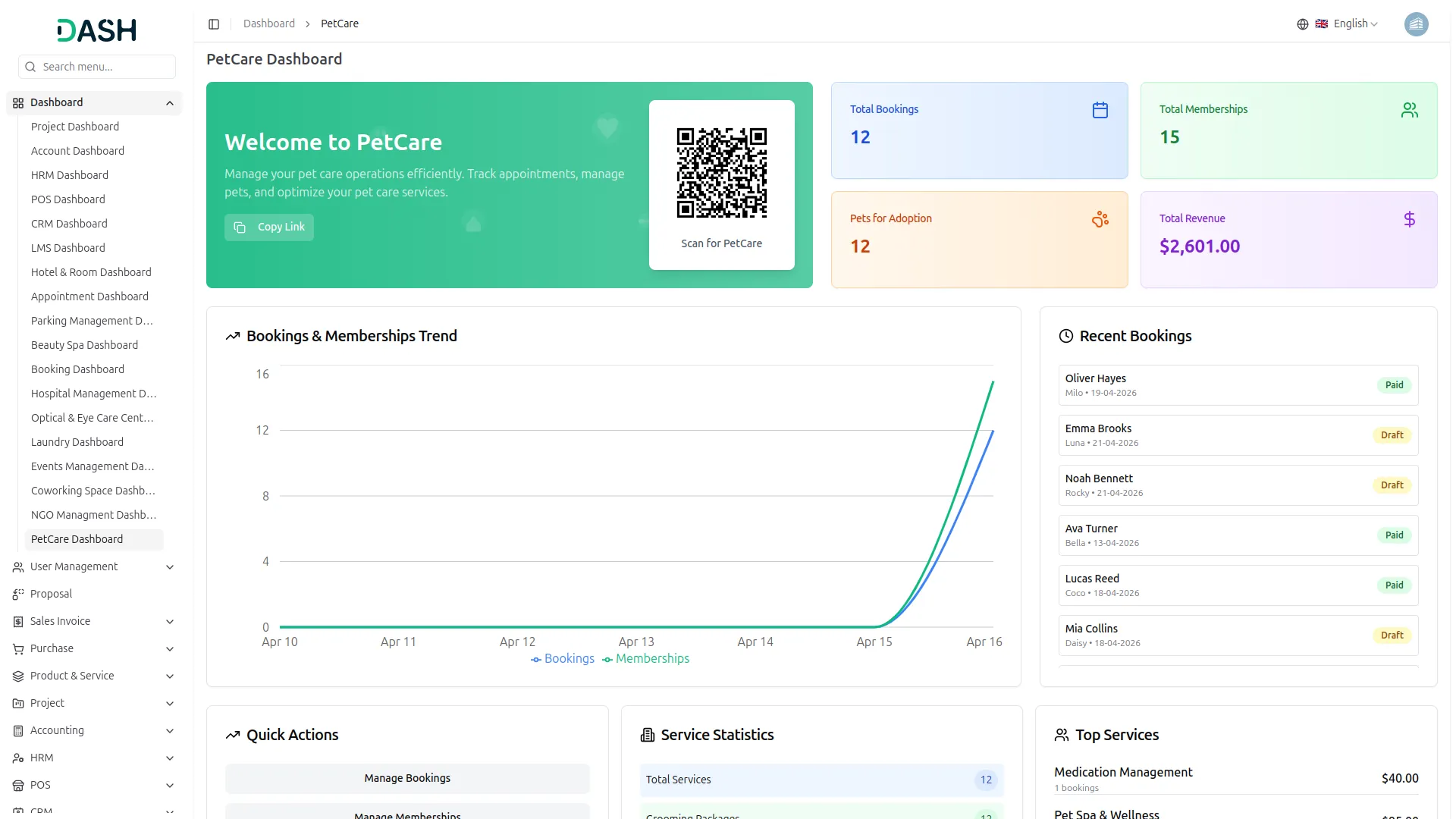Click the User Management people icon
This screenshot has height=819, width=1456.
click(x=18, y=567)
